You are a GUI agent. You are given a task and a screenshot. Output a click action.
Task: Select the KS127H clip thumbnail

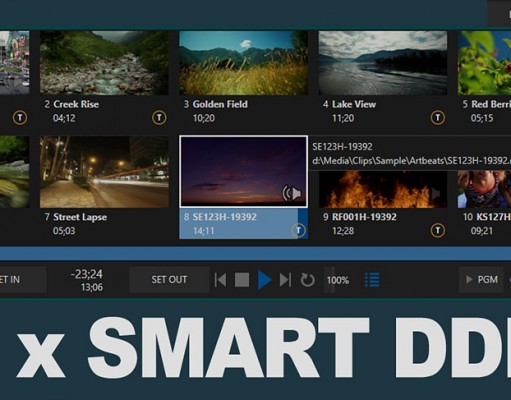point(484,189)
